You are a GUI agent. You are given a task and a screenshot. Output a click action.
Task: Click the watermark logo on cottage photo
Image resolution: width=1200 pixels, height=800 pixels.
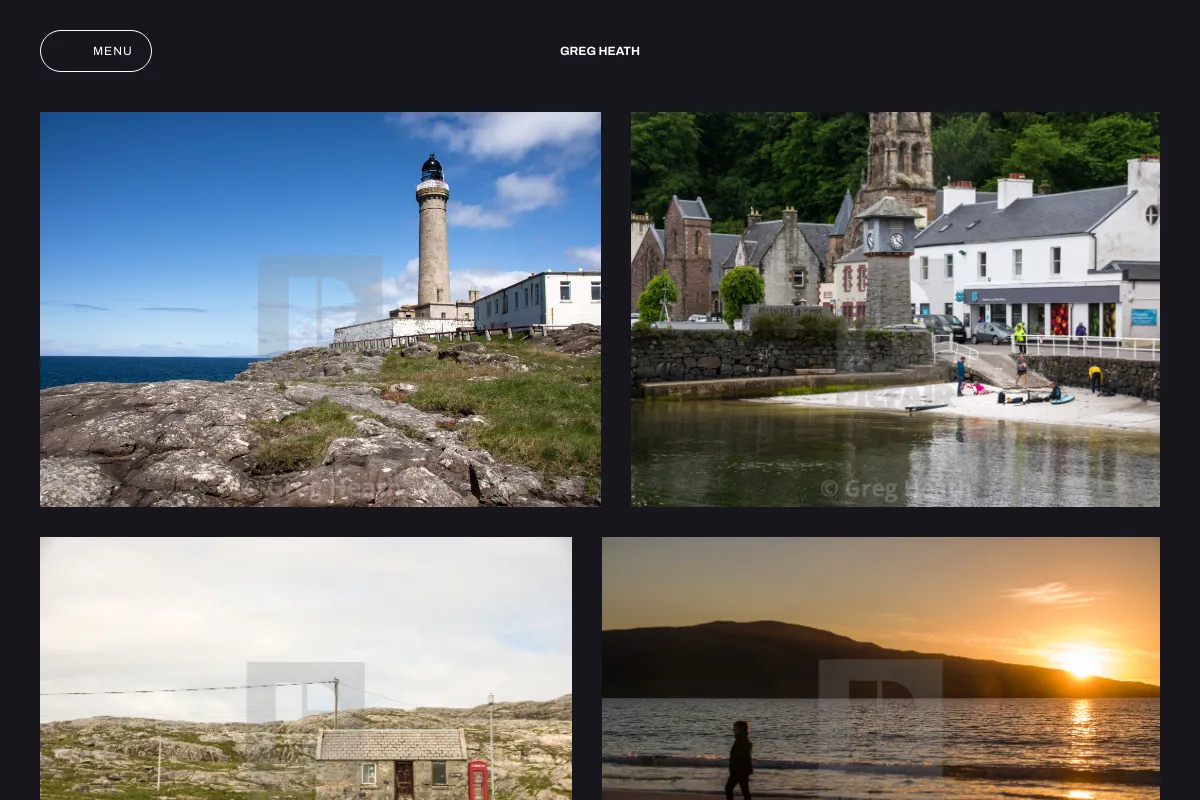coord(305,712)
